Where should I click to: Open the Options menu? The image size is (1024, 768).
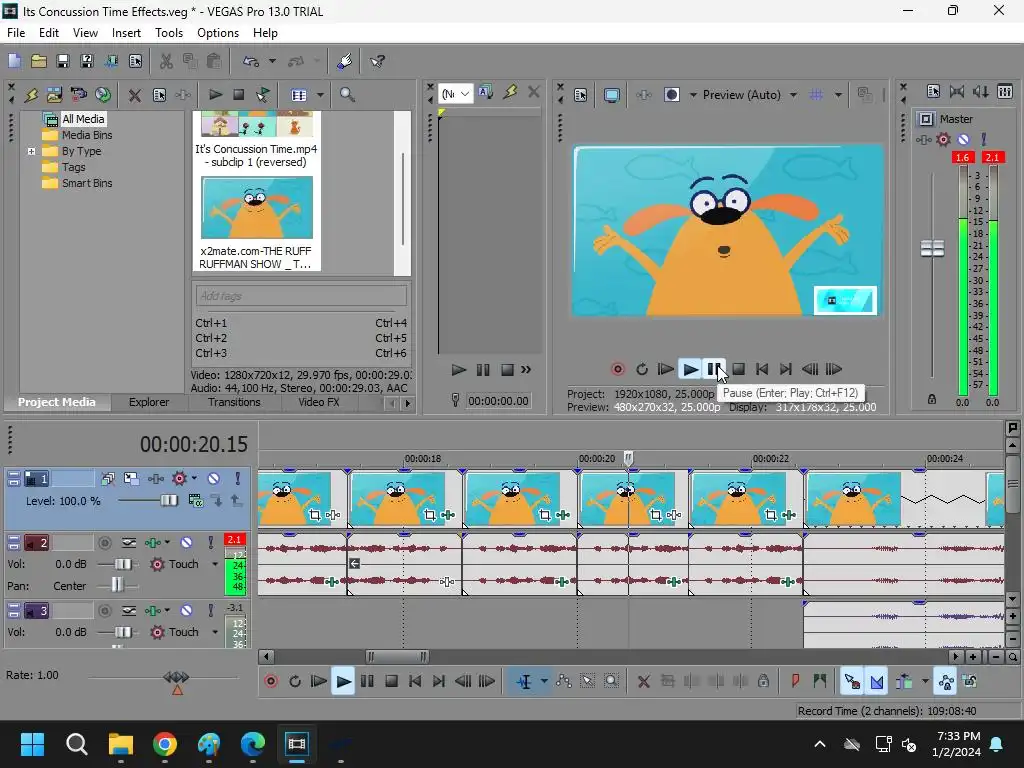[217, 33]
